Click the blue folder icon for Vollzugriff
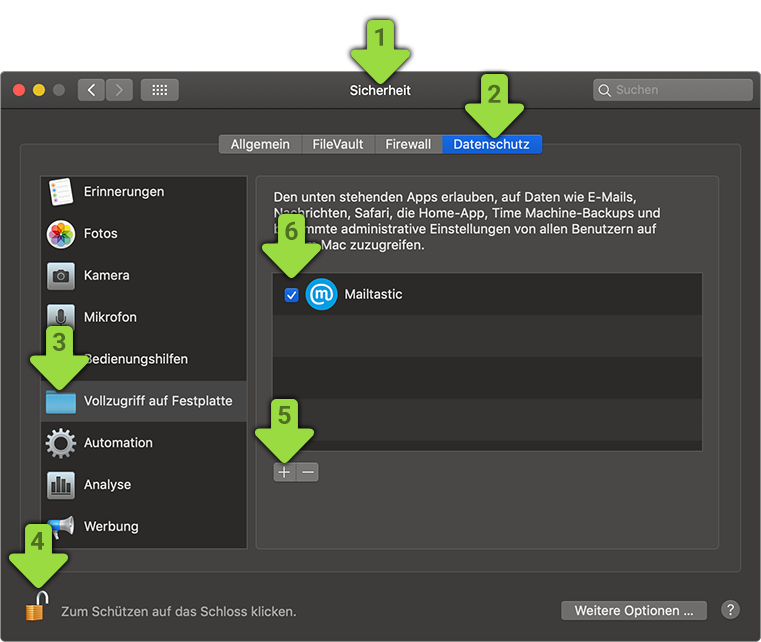 [61, 402]
